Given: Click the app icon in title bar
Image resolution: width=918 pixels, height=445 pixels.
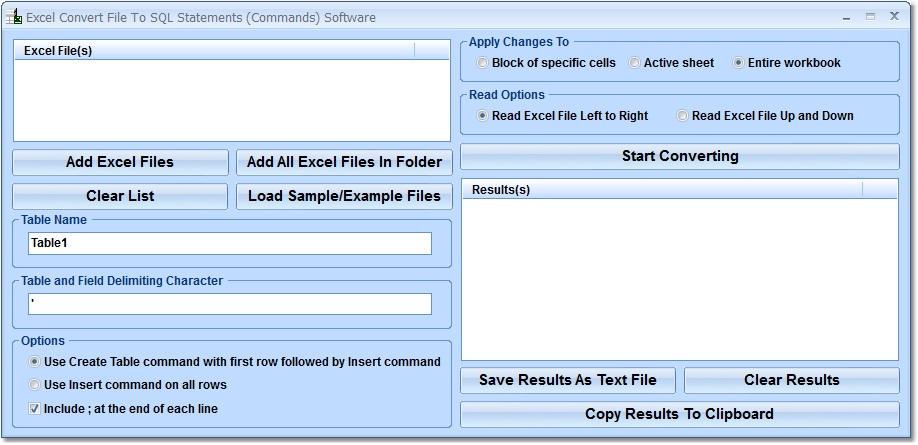Looking at the screenshot, I should (x=14, y=17).
